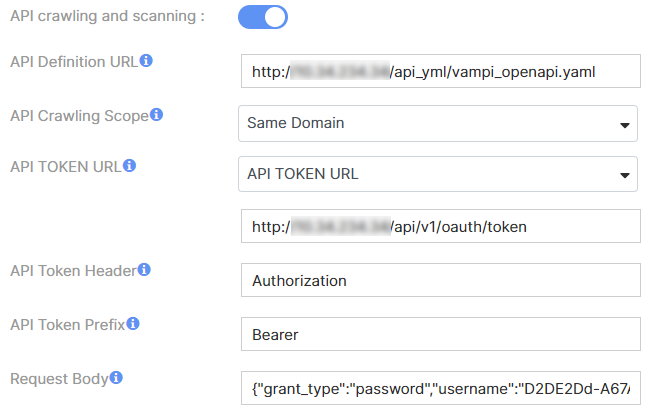The image size is (648, 408).
Task: Click the Request Body info icon
Action: (x=116, y=378)
